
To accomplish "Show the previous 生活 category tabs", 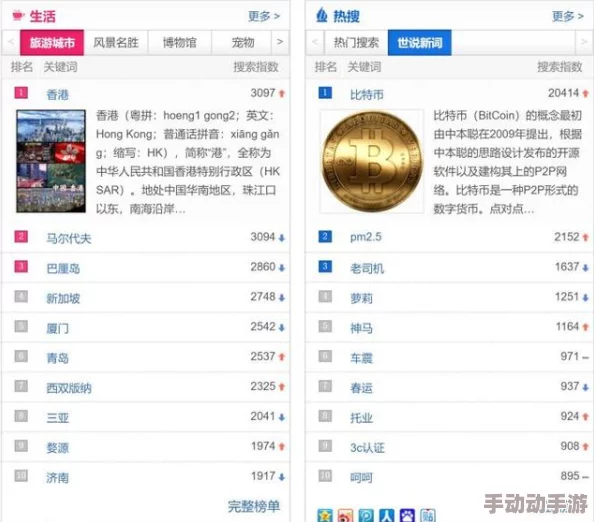I will tap(11, 42).
